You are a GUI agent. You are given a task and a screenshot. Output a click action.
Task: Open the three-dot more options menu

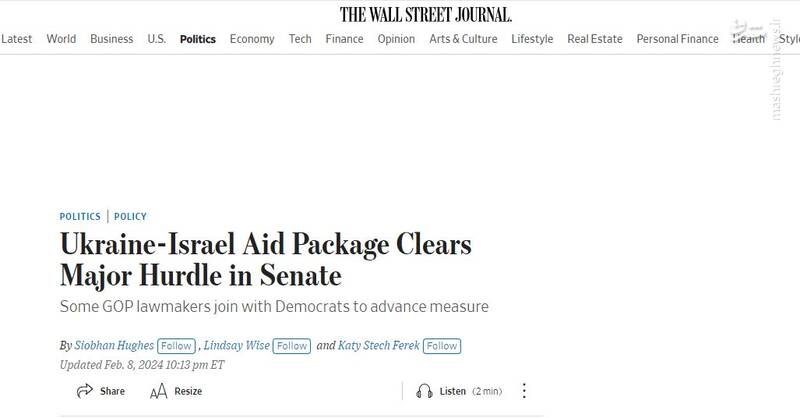524,391
